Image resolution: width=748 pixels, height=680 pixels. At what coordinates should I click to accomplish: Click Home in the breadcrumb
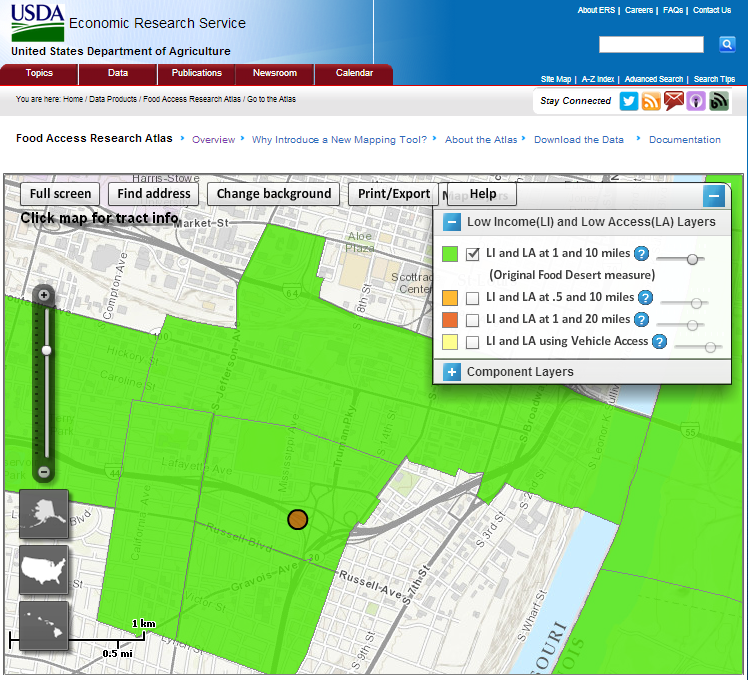[x=73, y=99]
